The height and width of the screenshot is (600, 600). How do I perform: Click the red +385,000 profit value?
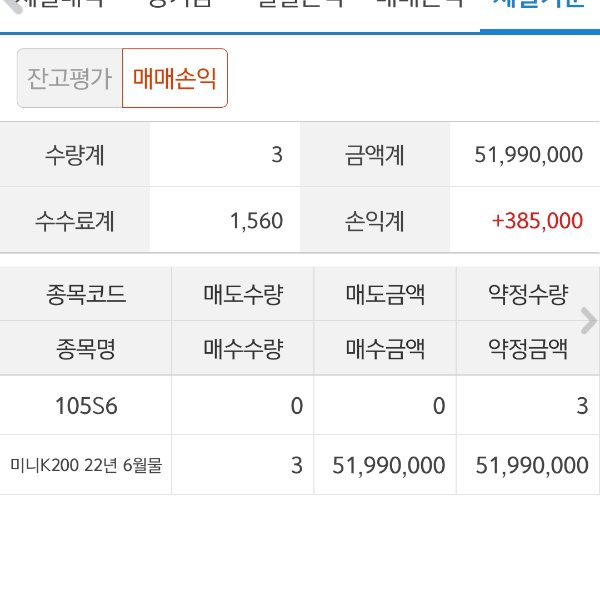[536, 220]
